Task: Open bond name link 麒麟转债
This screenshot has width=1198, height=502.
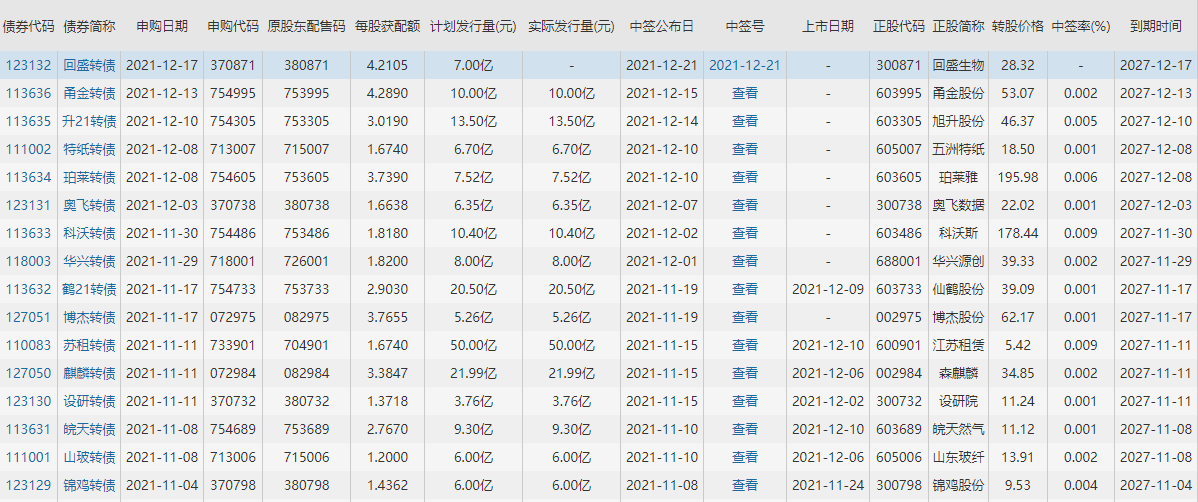Action: 89,373
